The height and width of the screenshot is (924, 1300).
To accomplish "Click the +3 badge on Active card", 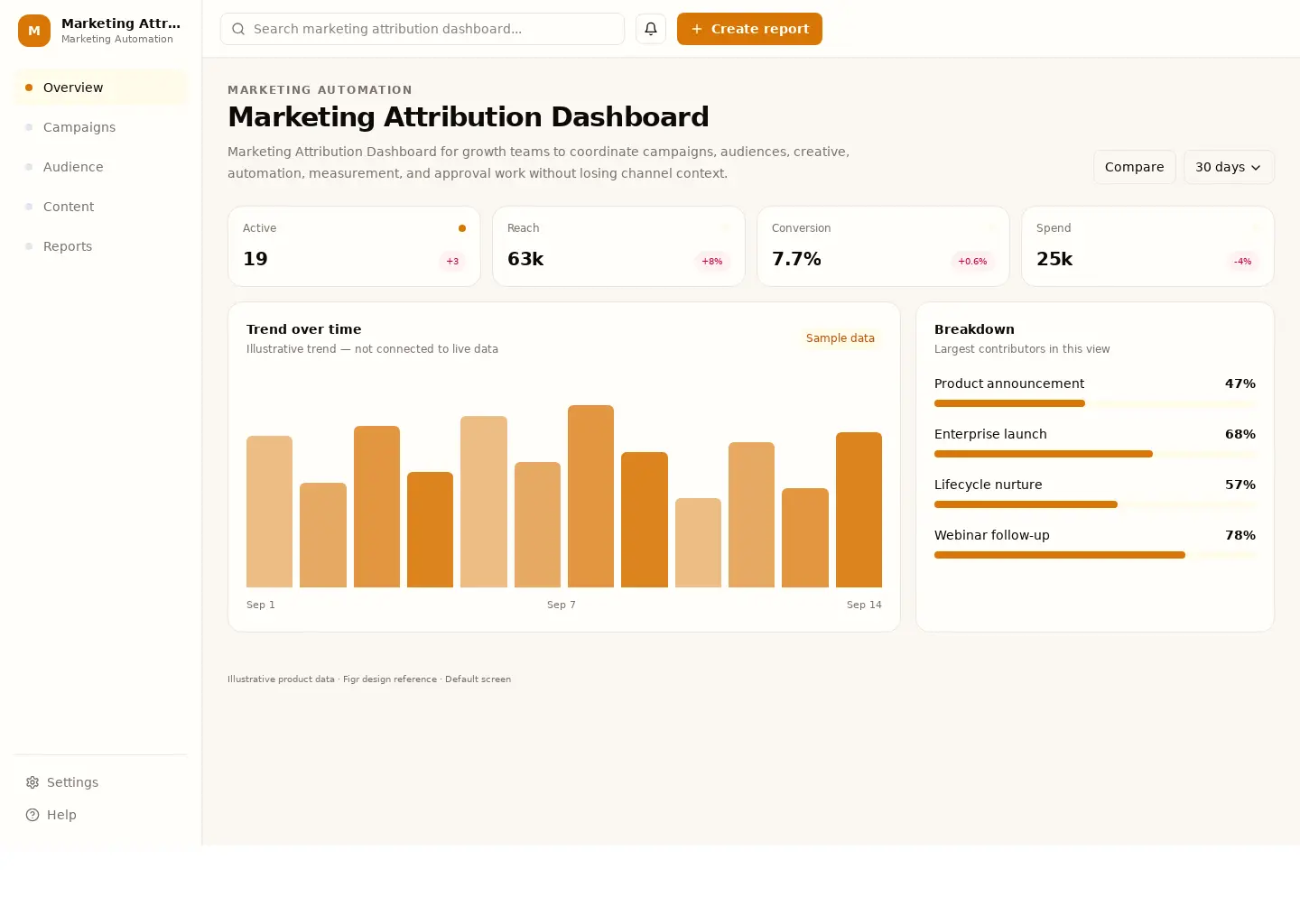I will point(452,262).
